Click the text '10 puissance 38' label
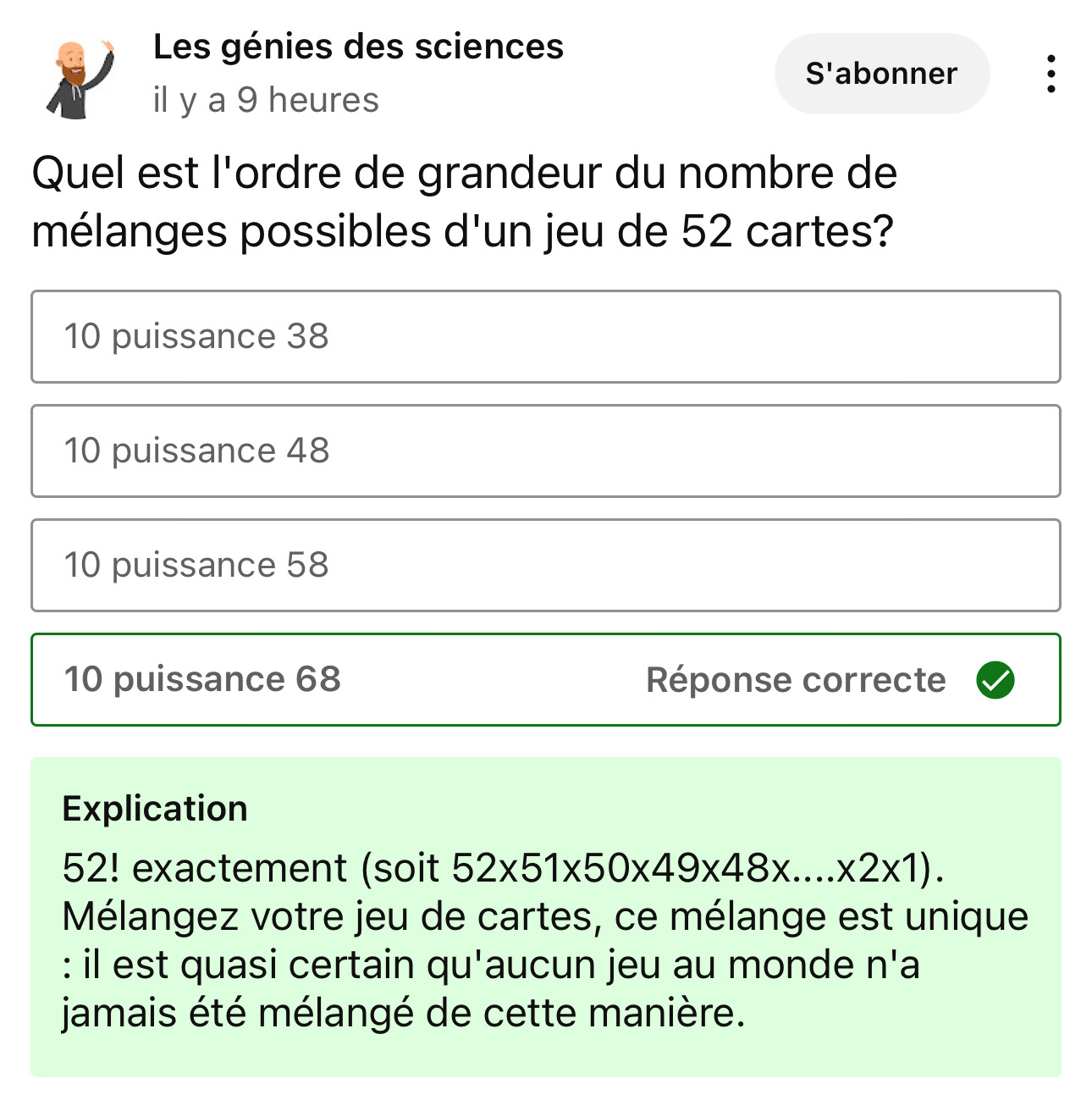Screen dimensions: 1092x1095 pyautogui.click(x=196, y=337)
